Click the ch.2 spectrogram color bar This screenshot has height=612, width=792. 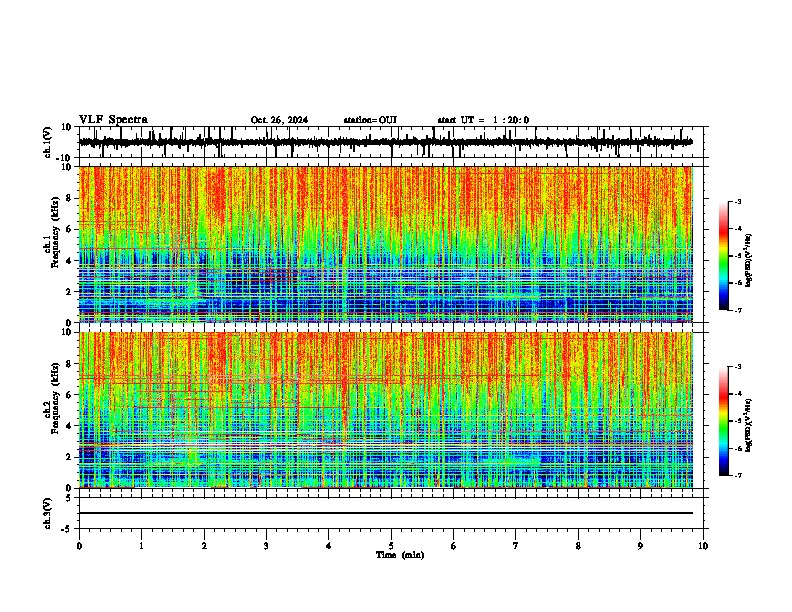coord(724,421)
